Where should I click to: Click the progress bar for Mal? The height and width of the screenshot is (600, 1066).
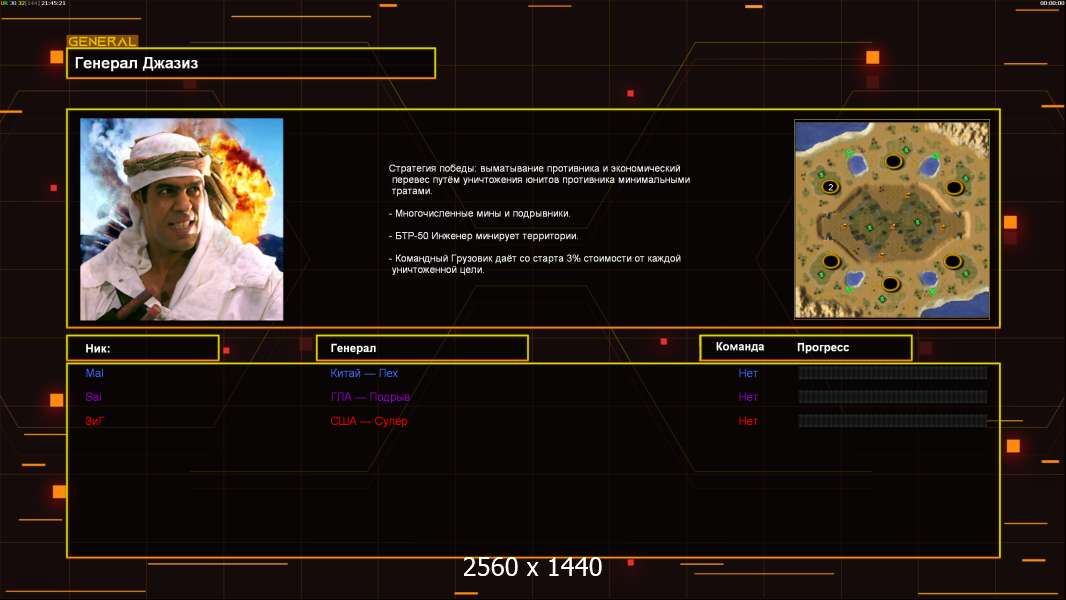click(892, 373)
